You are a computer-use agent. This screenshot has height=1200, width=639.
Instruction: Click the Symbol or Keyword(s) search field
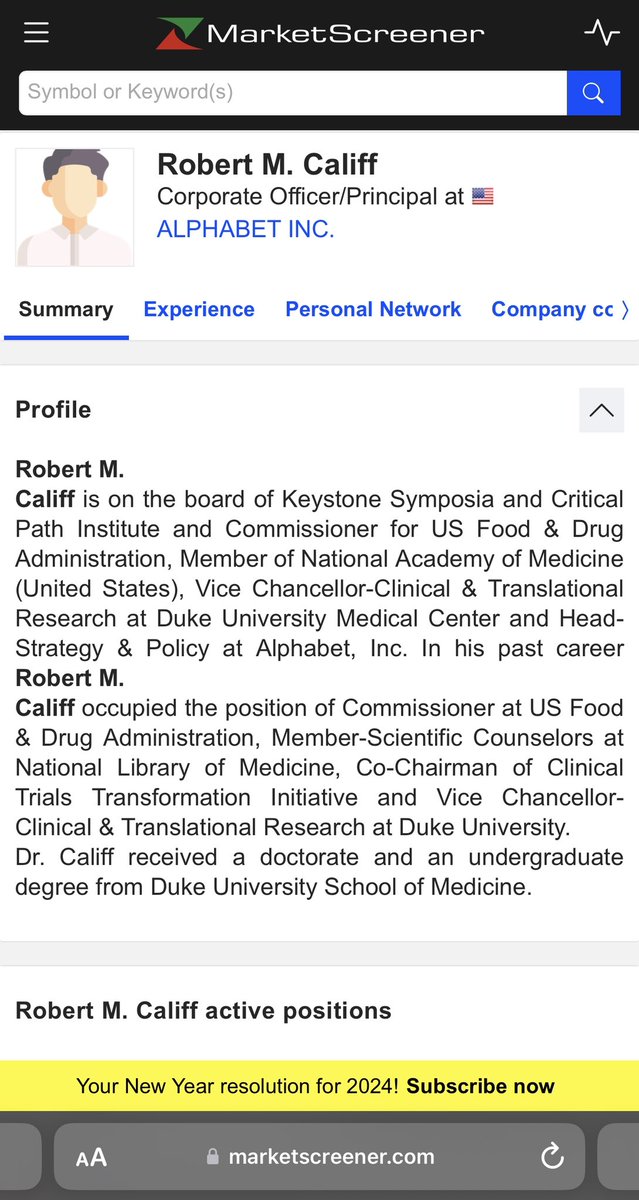(x=292, y=93)
